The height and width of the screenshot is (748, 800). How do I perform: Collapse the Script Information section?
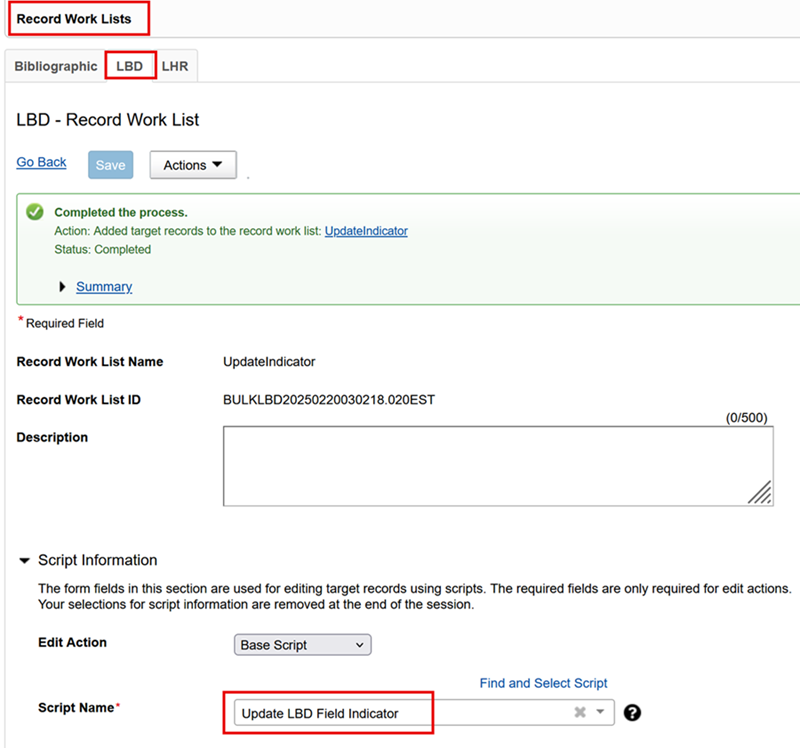click(x=25, y=561)
